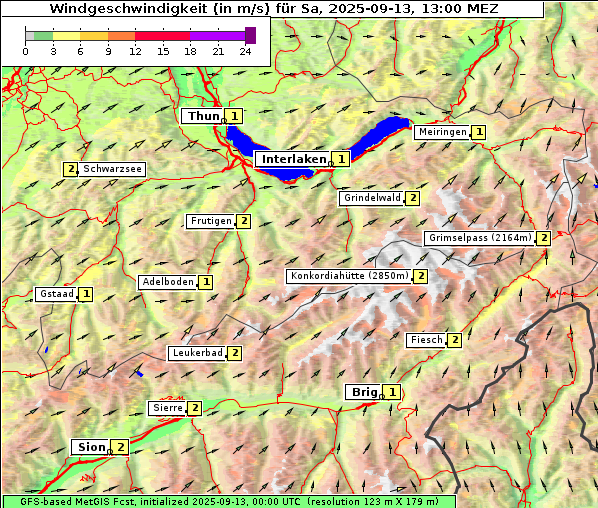This screenshot has height=508, width=598.
Task: Open the Adelboden location label
Action: [x=168, y=282]
